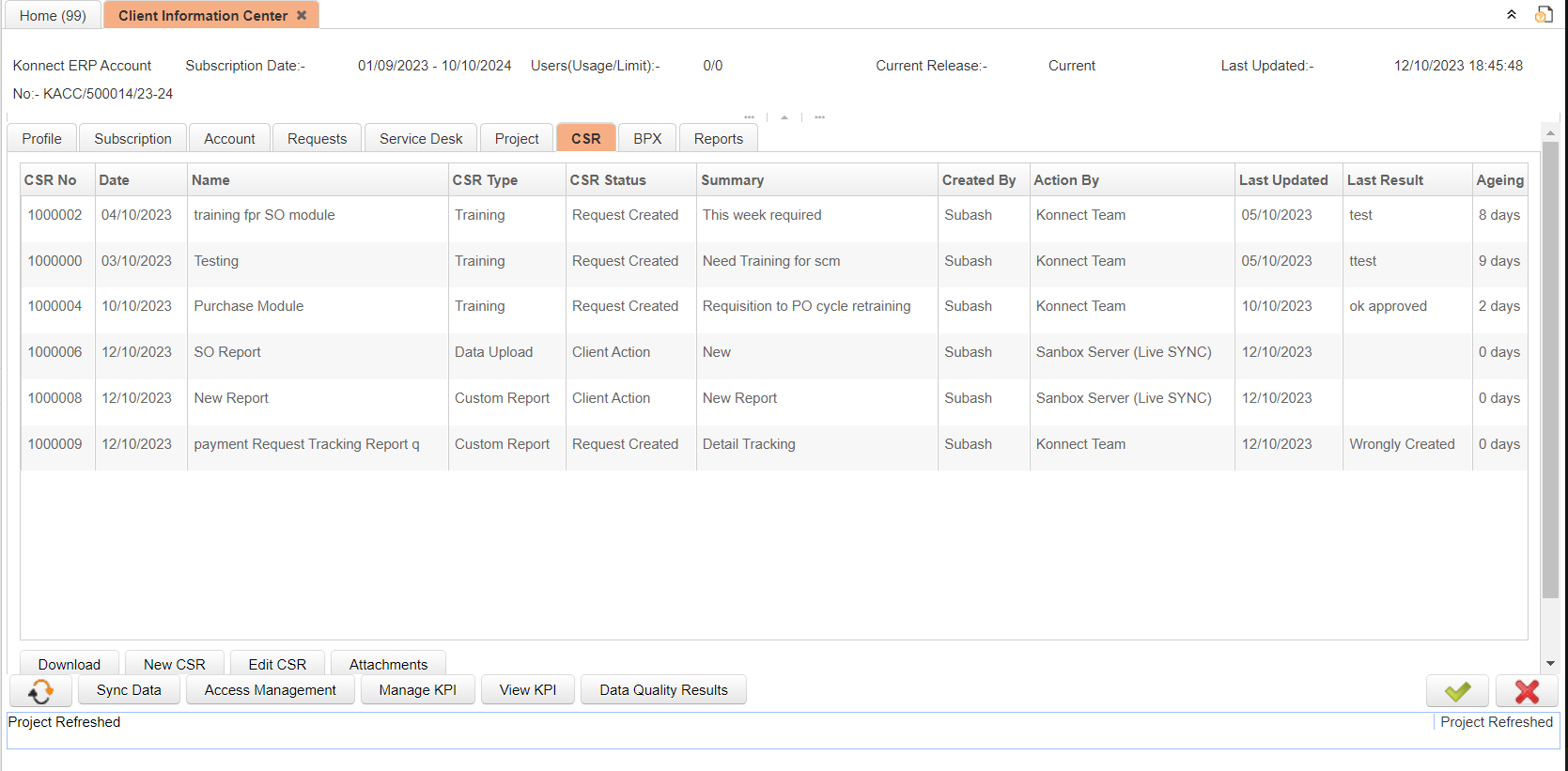Close the Client Information Center tab
Screen dimensions: 1568x771
302,15
